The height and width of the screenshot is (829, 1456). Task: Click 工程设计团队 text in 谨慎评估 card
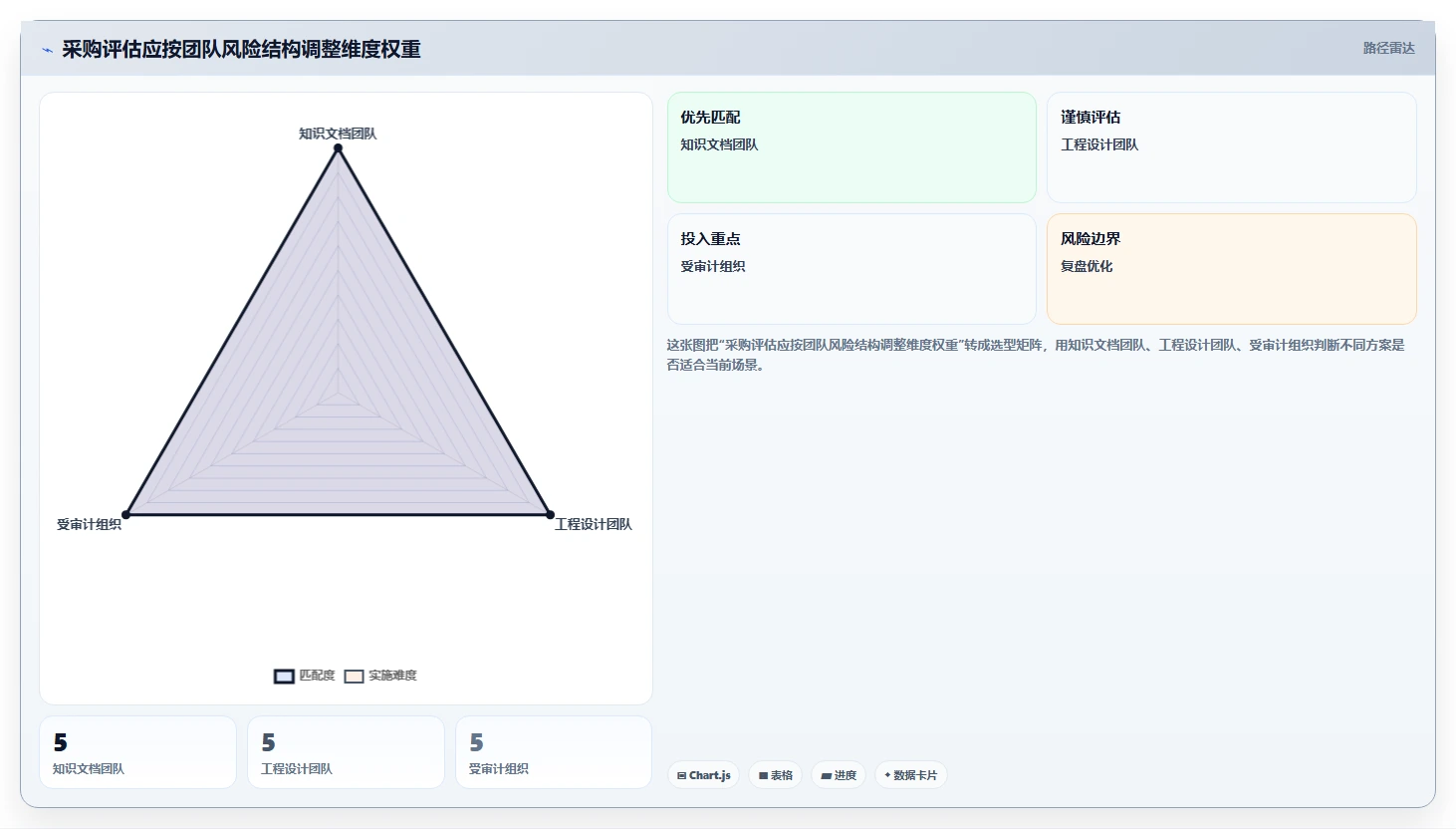(x=1099, y=144)
